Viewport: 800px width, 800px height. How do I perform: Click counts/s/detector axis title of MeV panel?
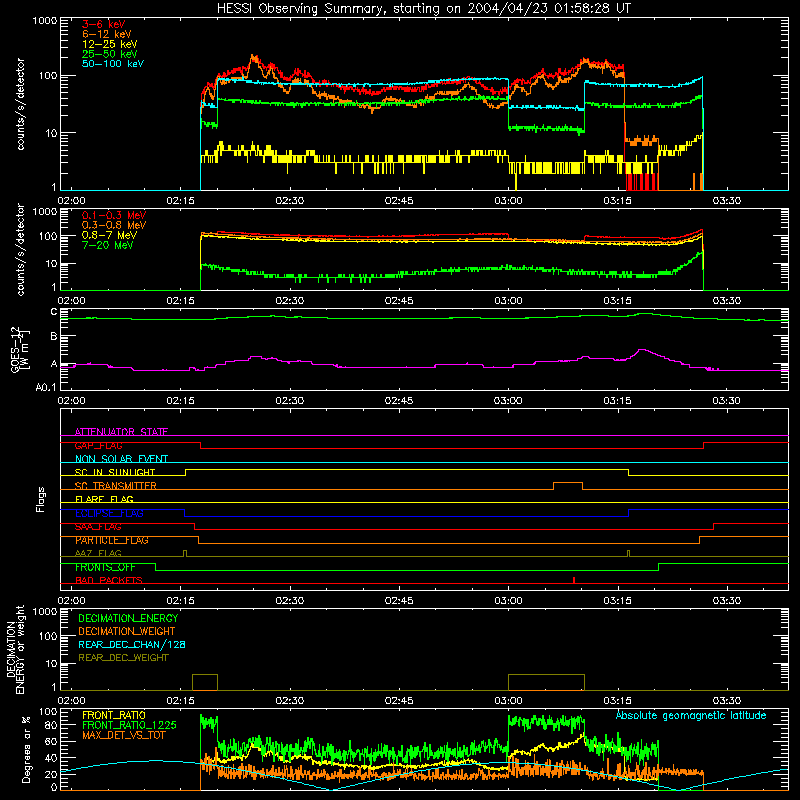click(20, 250)
